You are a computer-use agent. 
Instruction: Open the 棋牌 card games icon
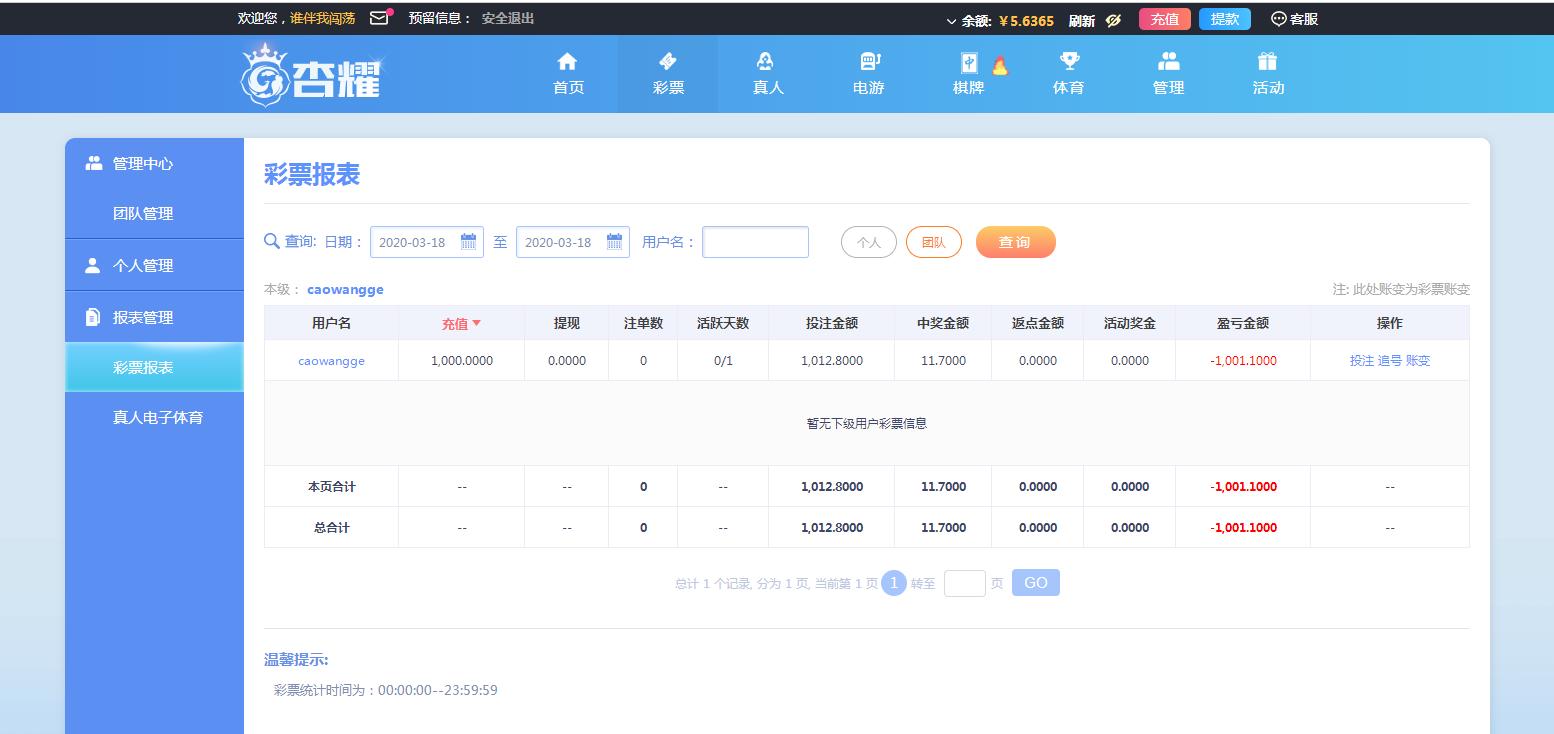(968, 64)
